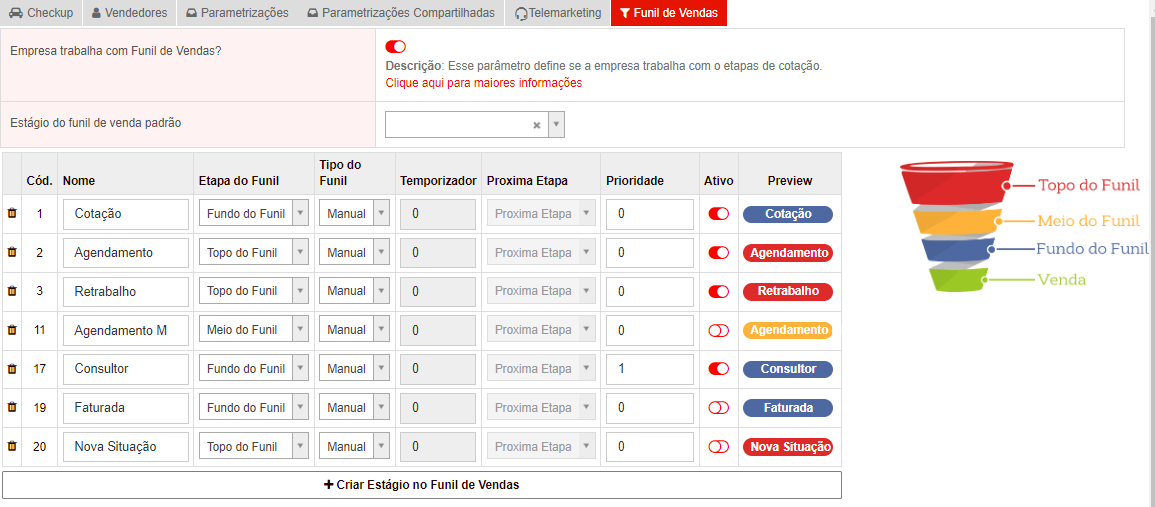The image size is (1155, 507).
Task: Click Criar Estágio no Funil de Vendas button
Action: [421, 485]
